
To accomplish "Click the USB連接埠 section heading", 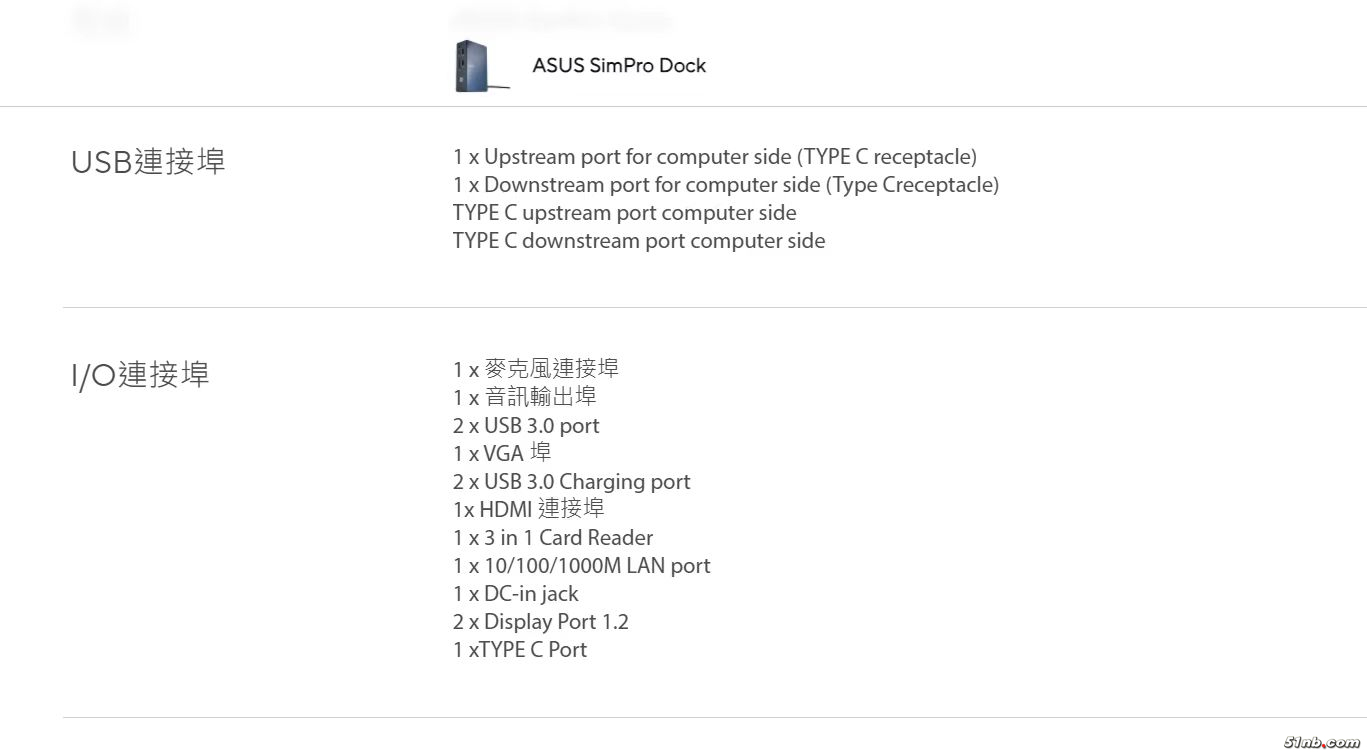I will click(x=148, y=162).
